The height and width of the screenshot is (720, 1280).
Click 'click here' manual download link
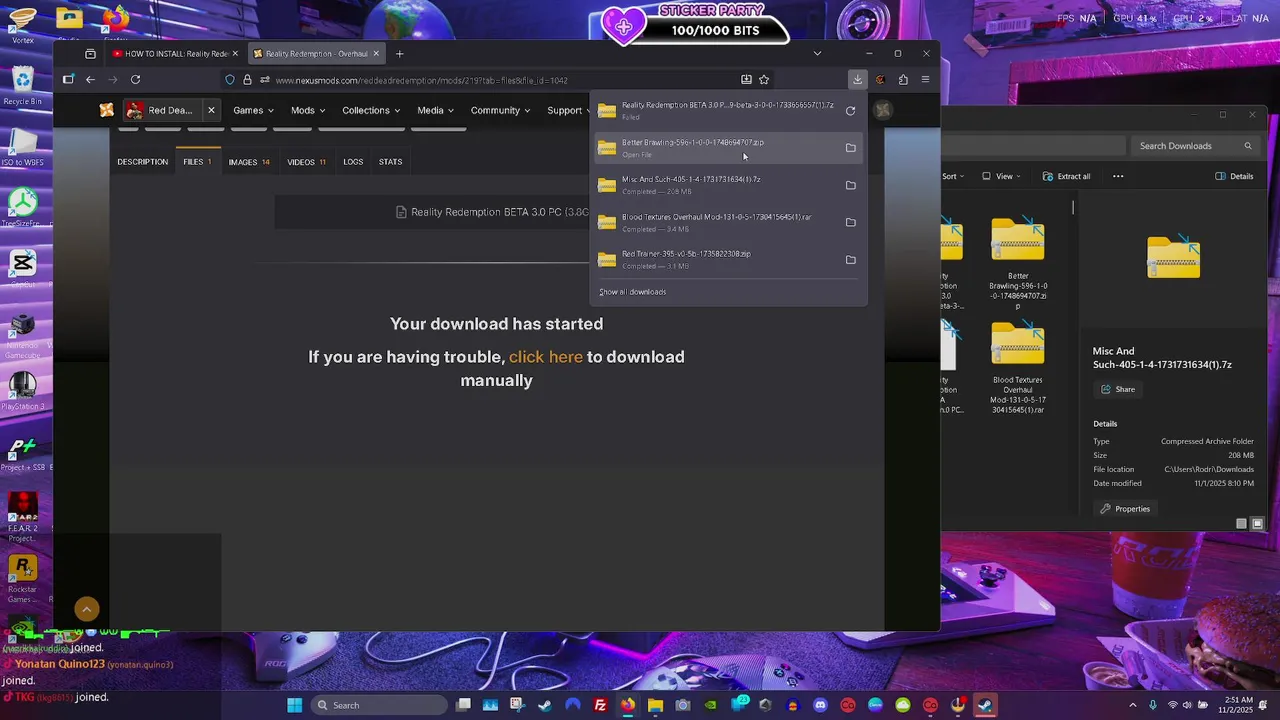click(x=545, y=357)
